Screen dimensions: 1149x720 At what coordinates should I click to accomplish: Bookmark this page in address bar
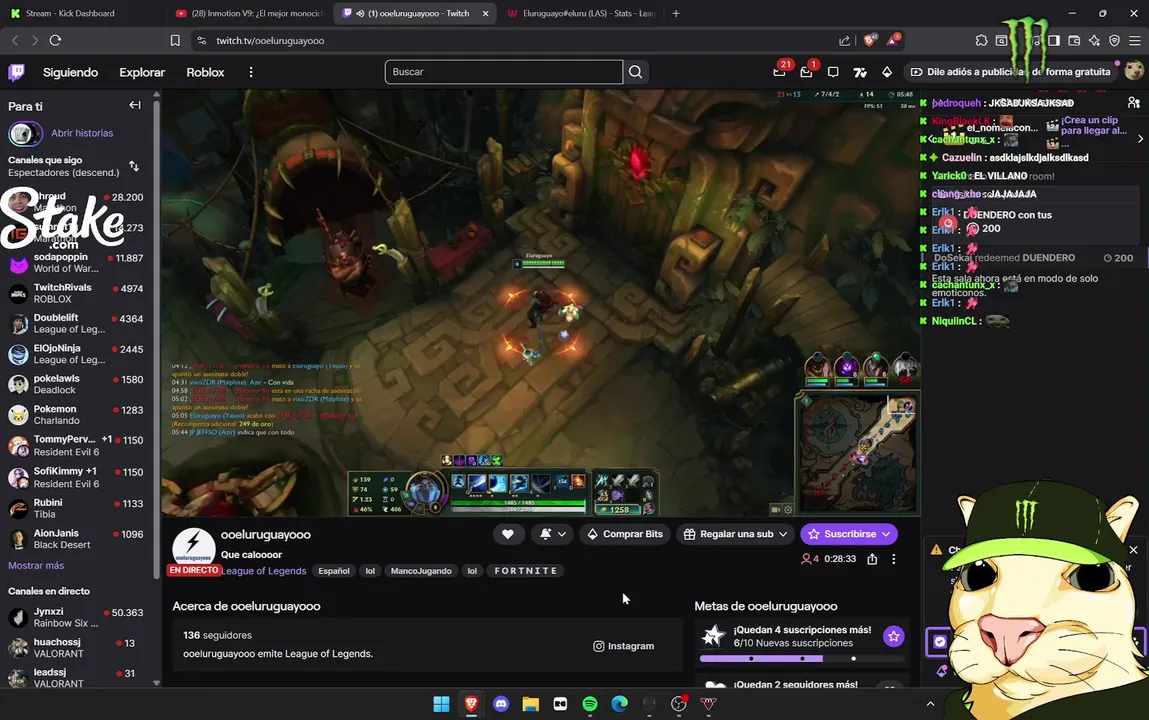175,40
